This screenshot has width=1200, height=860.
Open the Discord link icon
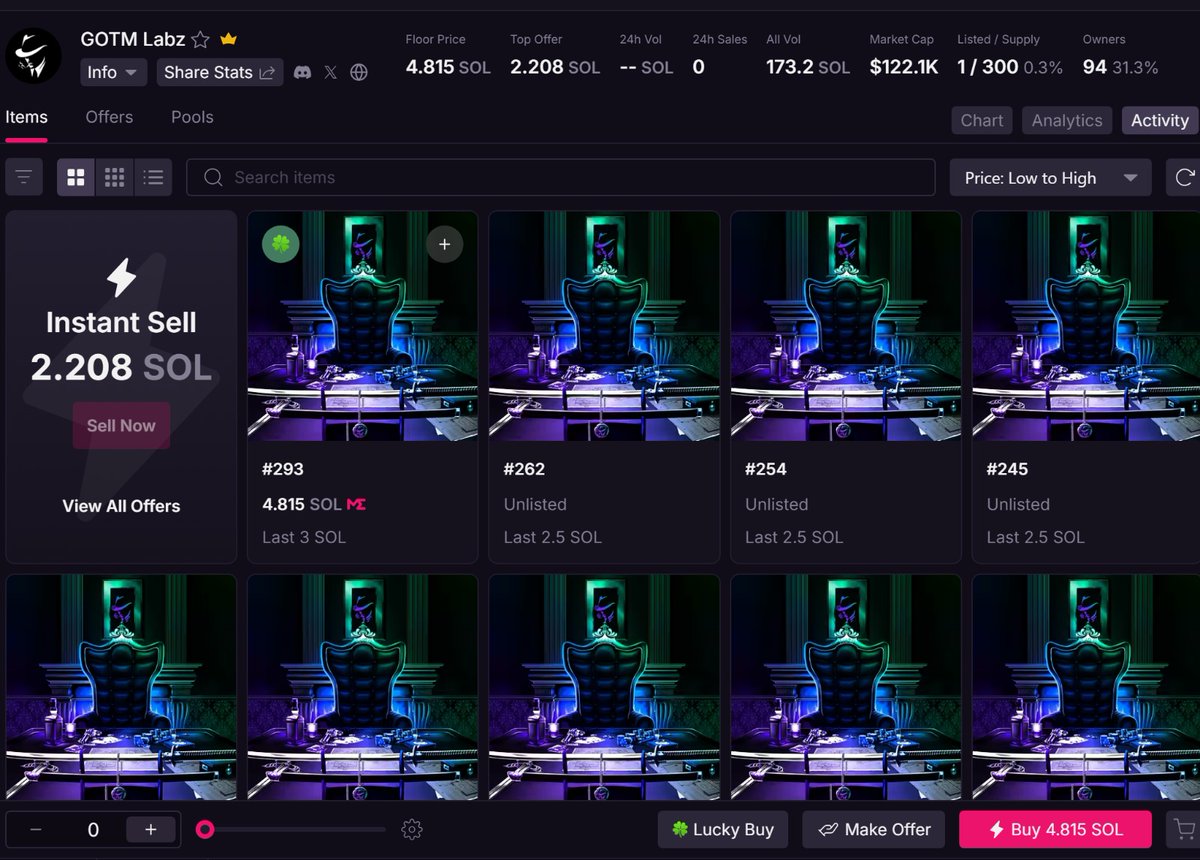(302, 72)
